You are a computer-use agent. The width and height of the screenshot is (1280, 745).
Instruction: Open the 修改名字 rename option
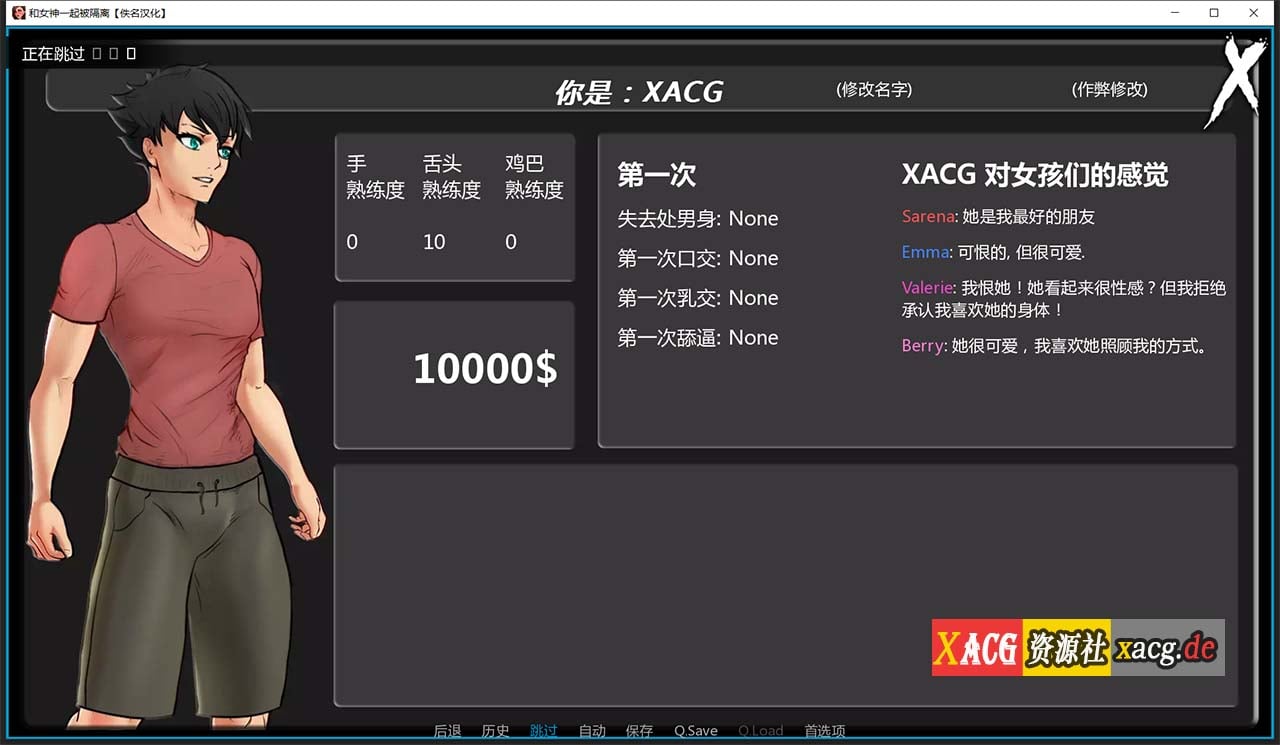[871, 90]
